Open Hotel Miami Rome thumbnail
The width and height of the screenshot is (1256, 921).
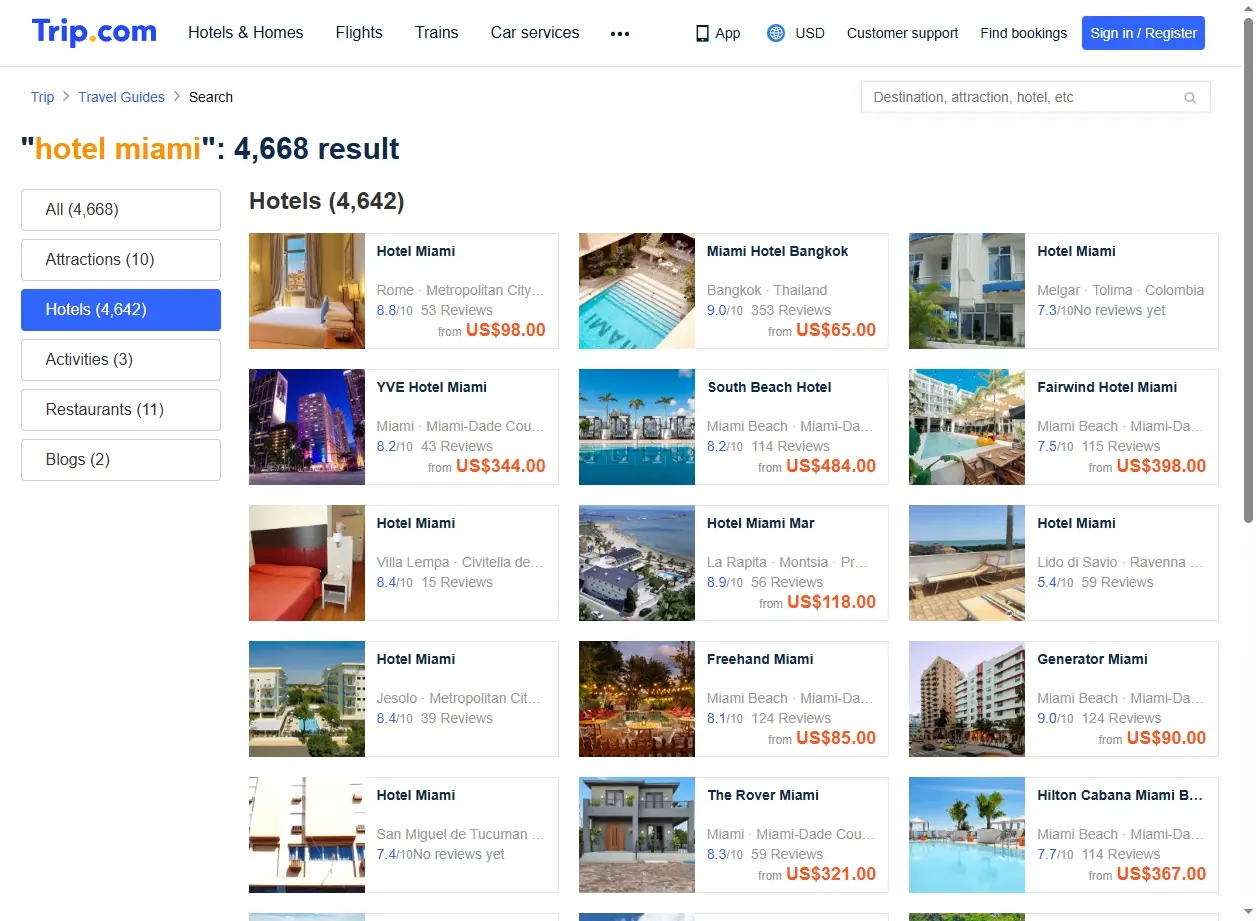(307, 291)
